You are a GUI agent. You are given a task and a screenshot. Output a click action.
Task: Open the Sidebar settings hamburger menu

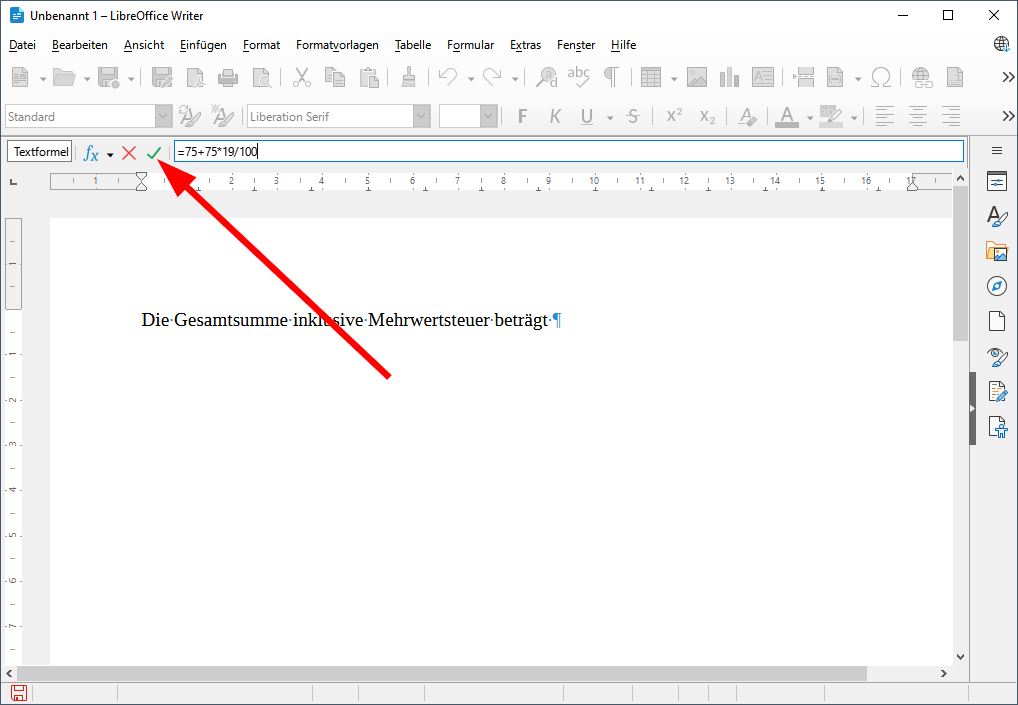pos(996,151)
